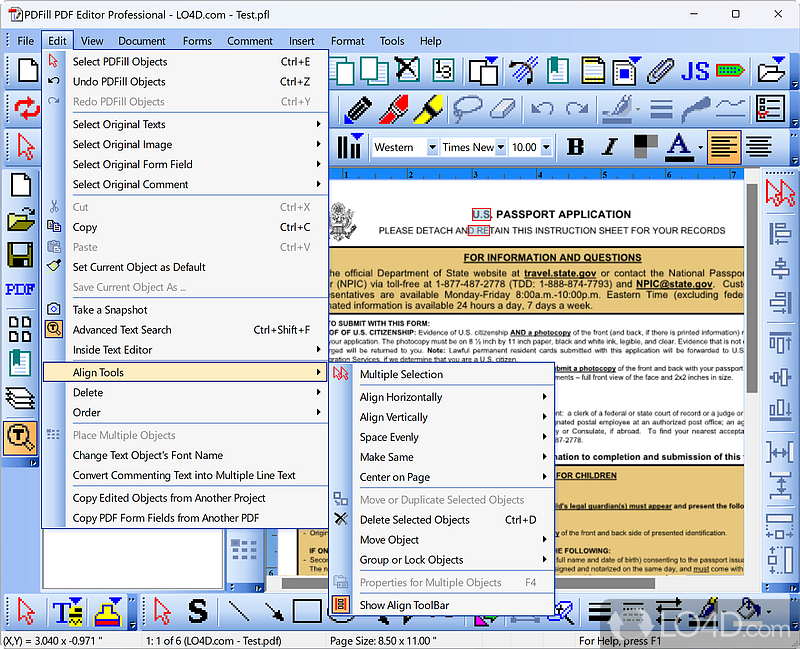Toggle Italic text formatting
800x649 pixels.
609,147
